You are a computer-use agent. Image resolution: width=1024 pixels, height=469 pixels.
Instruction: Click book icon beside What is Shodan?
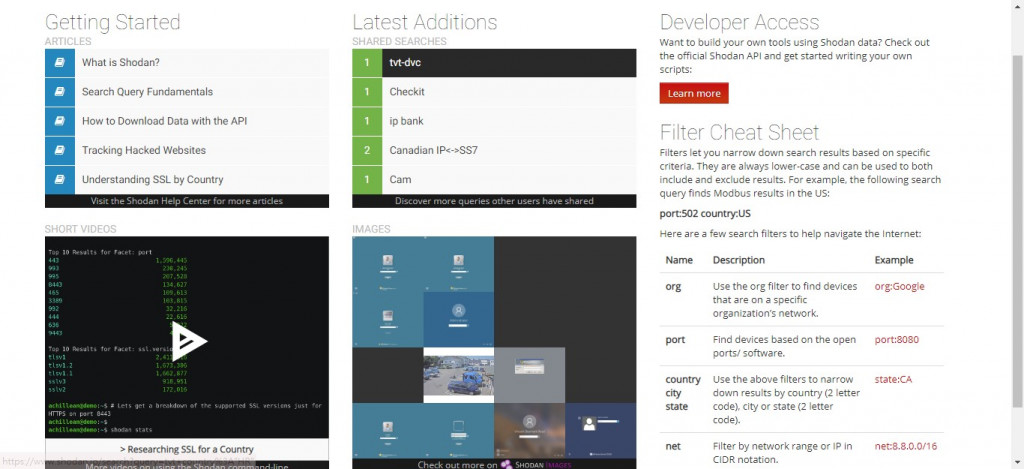[x=59, y=63]
